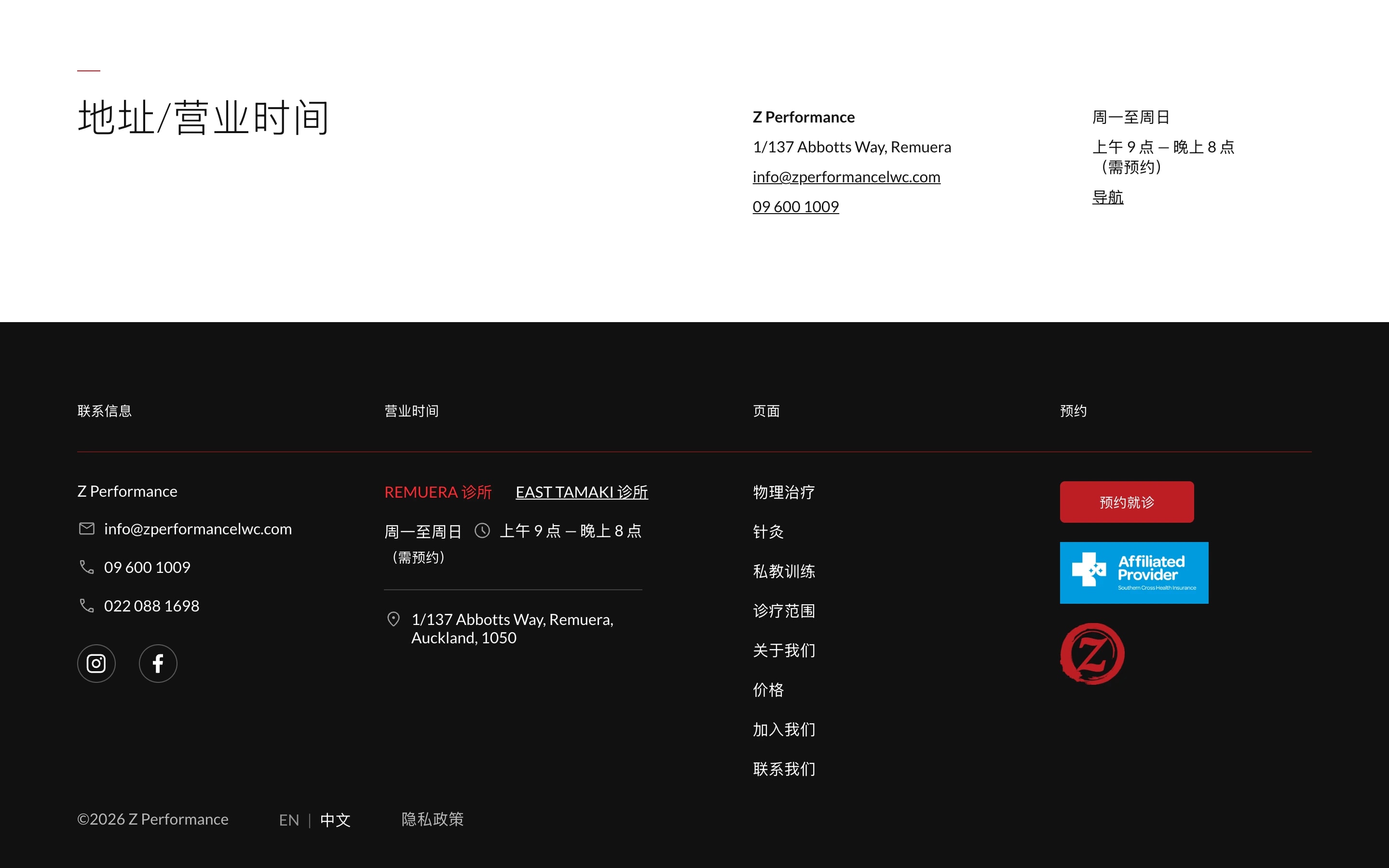Click 1/137 Abbotts Way, Remuera in top section
Viewport: 1389px width, 868px height.
pyautogui.click(x=852, y=147)
